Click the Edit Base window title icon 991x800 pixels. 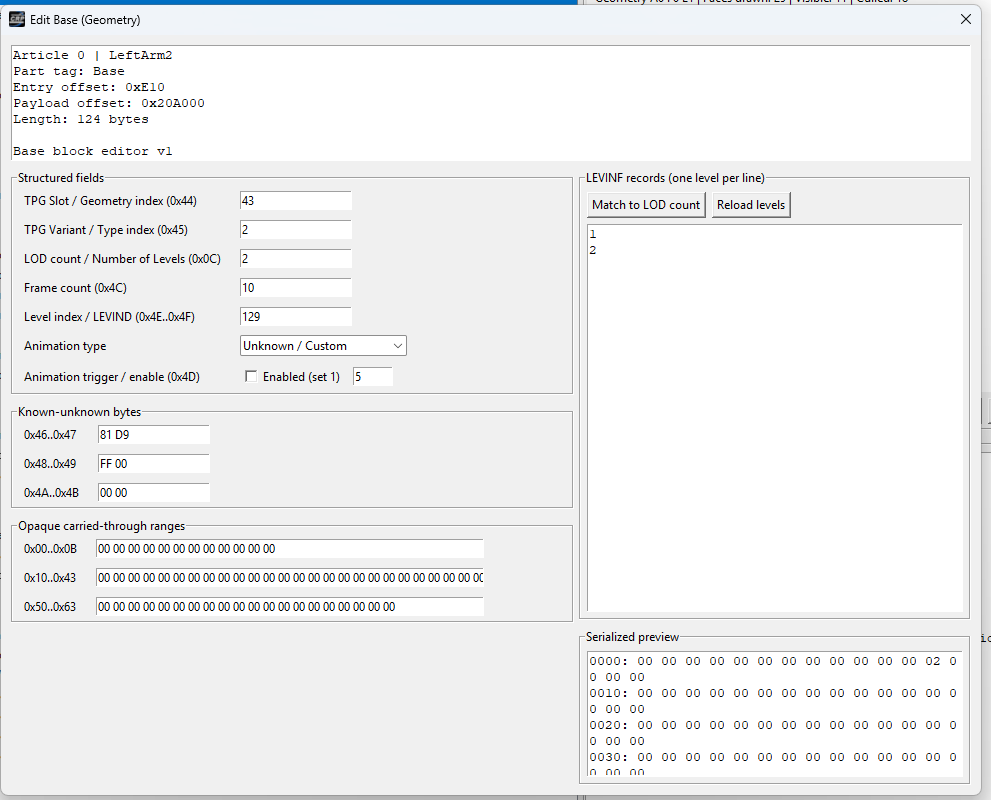point(17,19)
